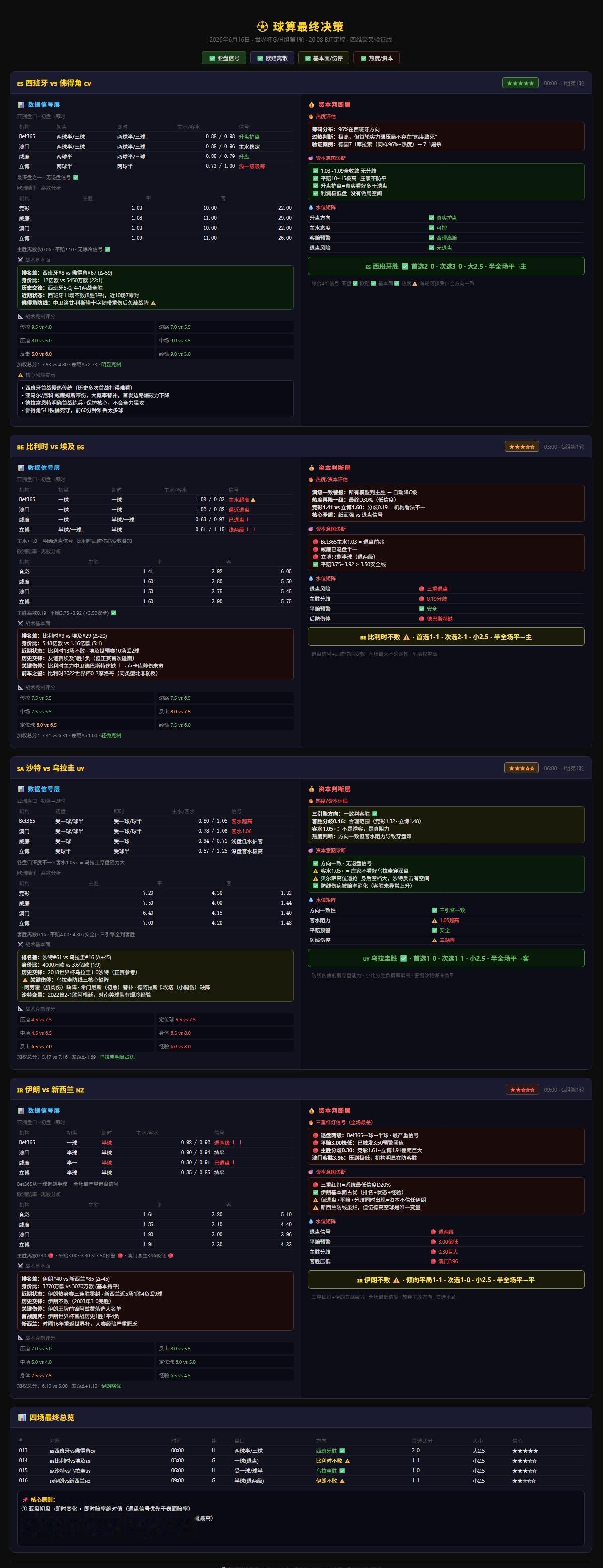This screenshot has height=1568, width=603.
Task: Select summary row 013 西班牙vs佛得角
Action: (x=301, y=1450)
